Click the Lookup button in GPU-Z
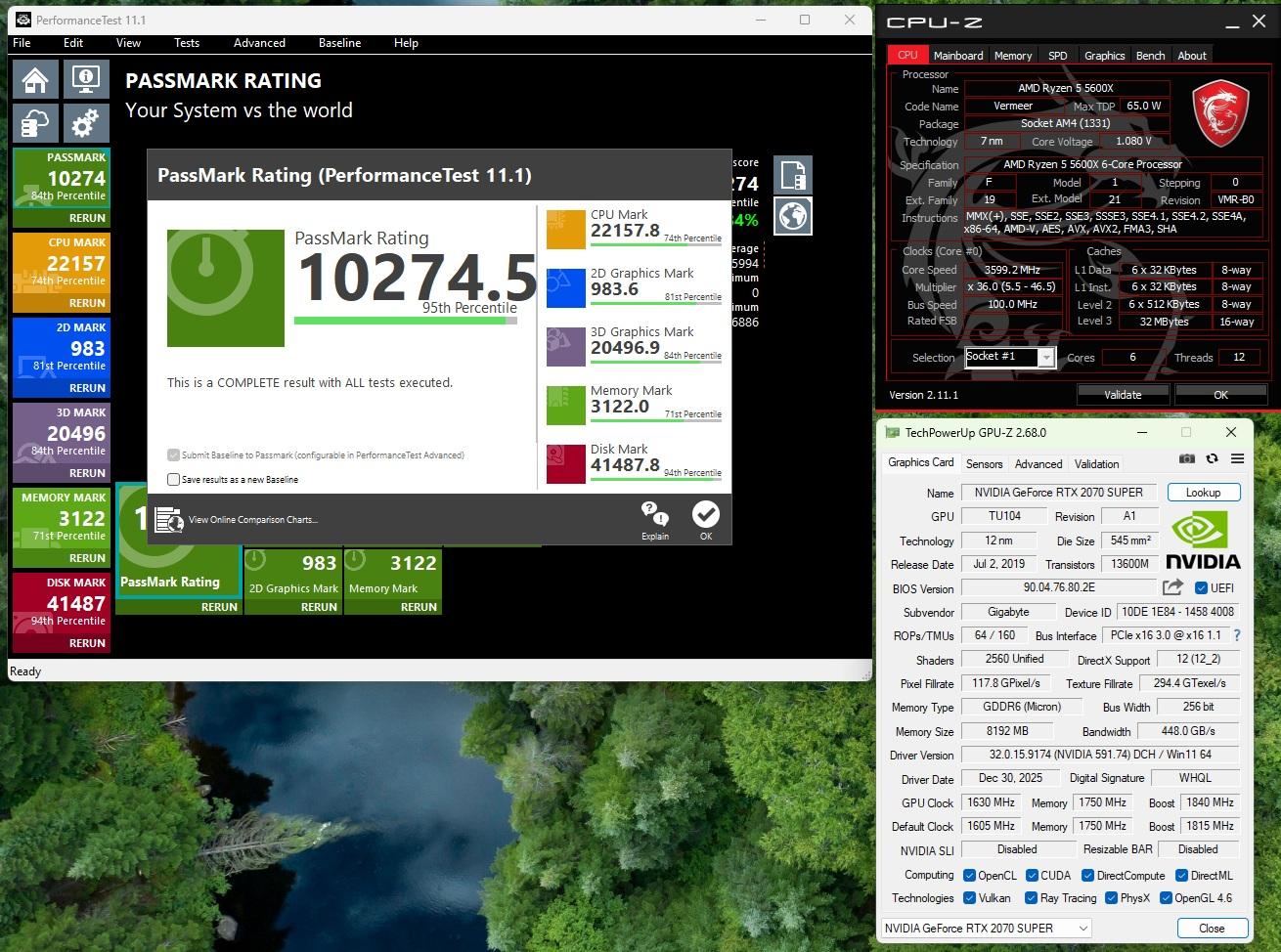The image size is (1281, 952). click(1203, 493)
